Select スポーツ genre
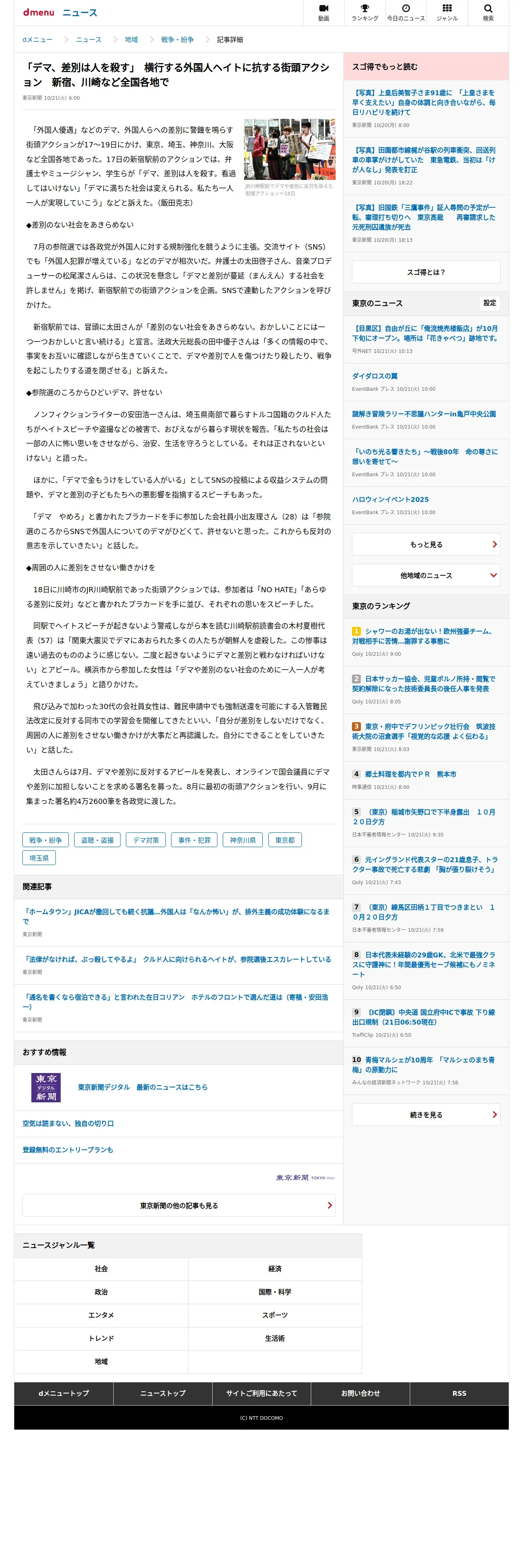 pyautogui.click(x=275, y=1315)
